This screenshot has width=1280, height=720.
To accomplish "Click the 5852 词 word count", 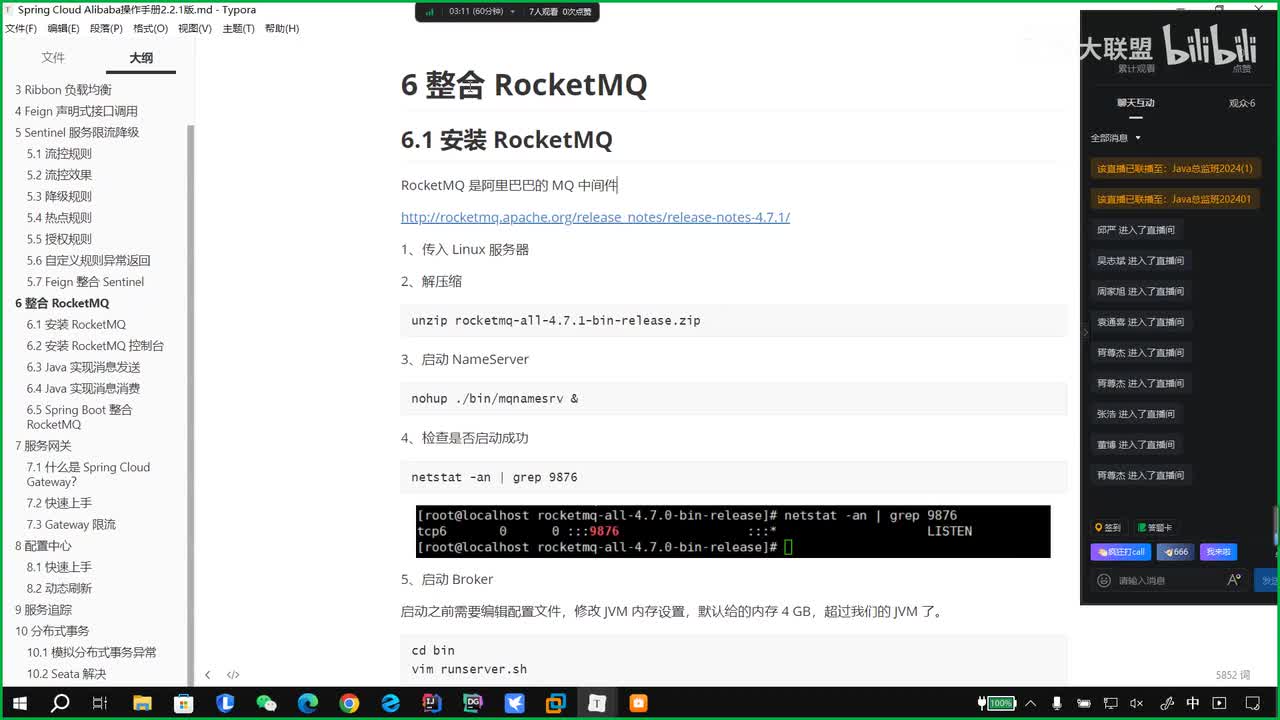I will pos(1232,675).
